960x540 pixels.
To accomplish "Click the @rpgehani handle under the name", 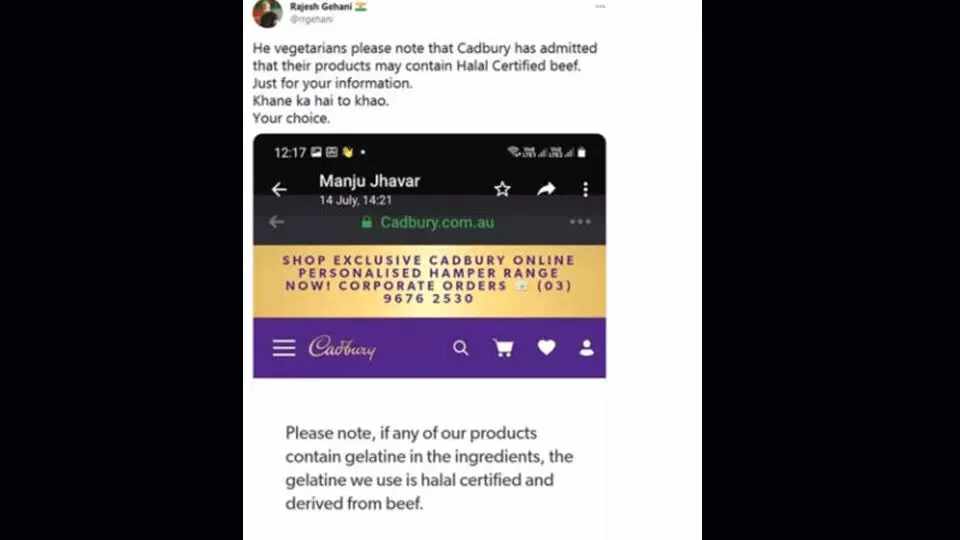I will 312,20.
